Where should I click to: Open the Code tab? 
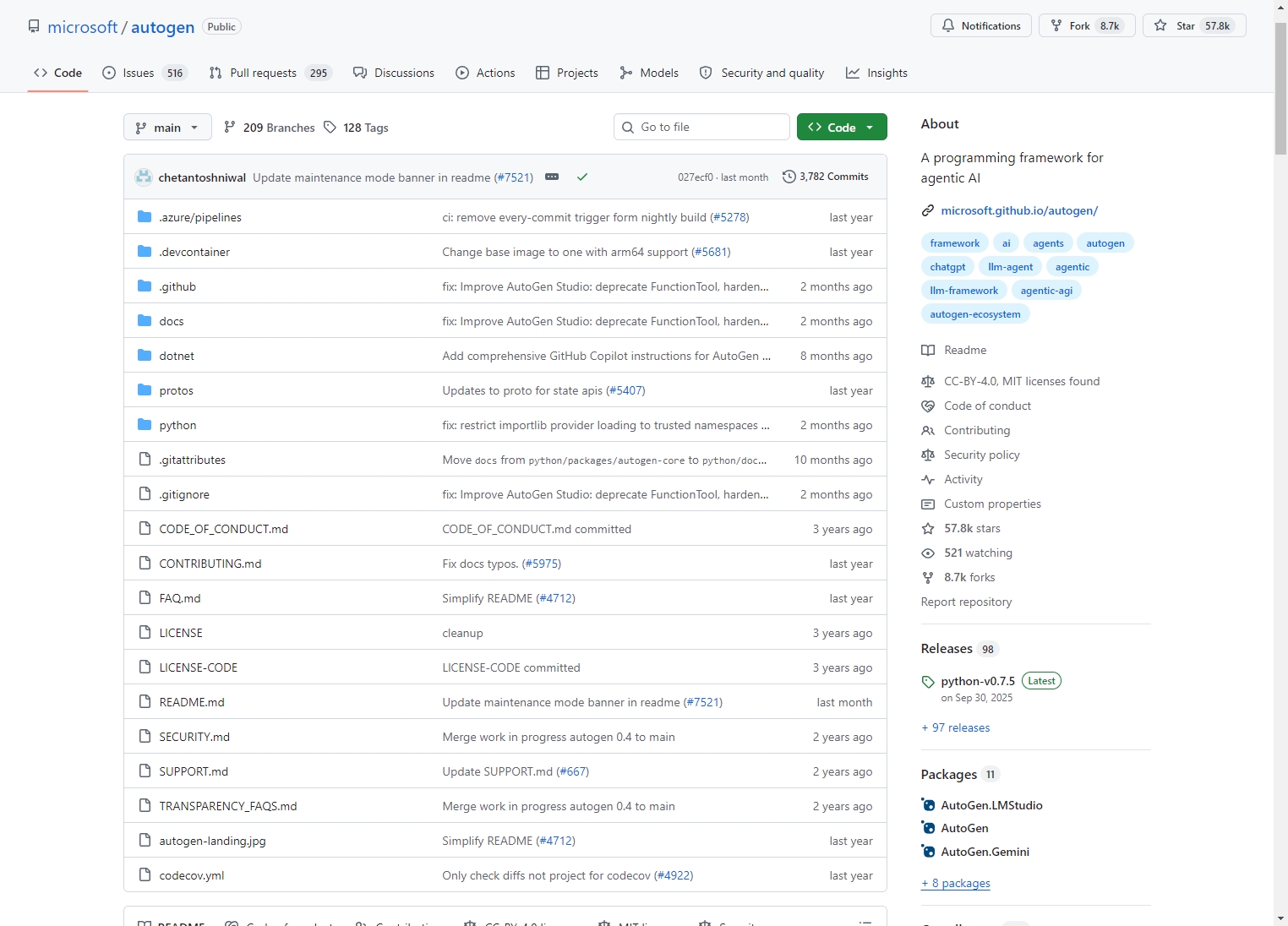pyautogui.click(x=57, y=73)
